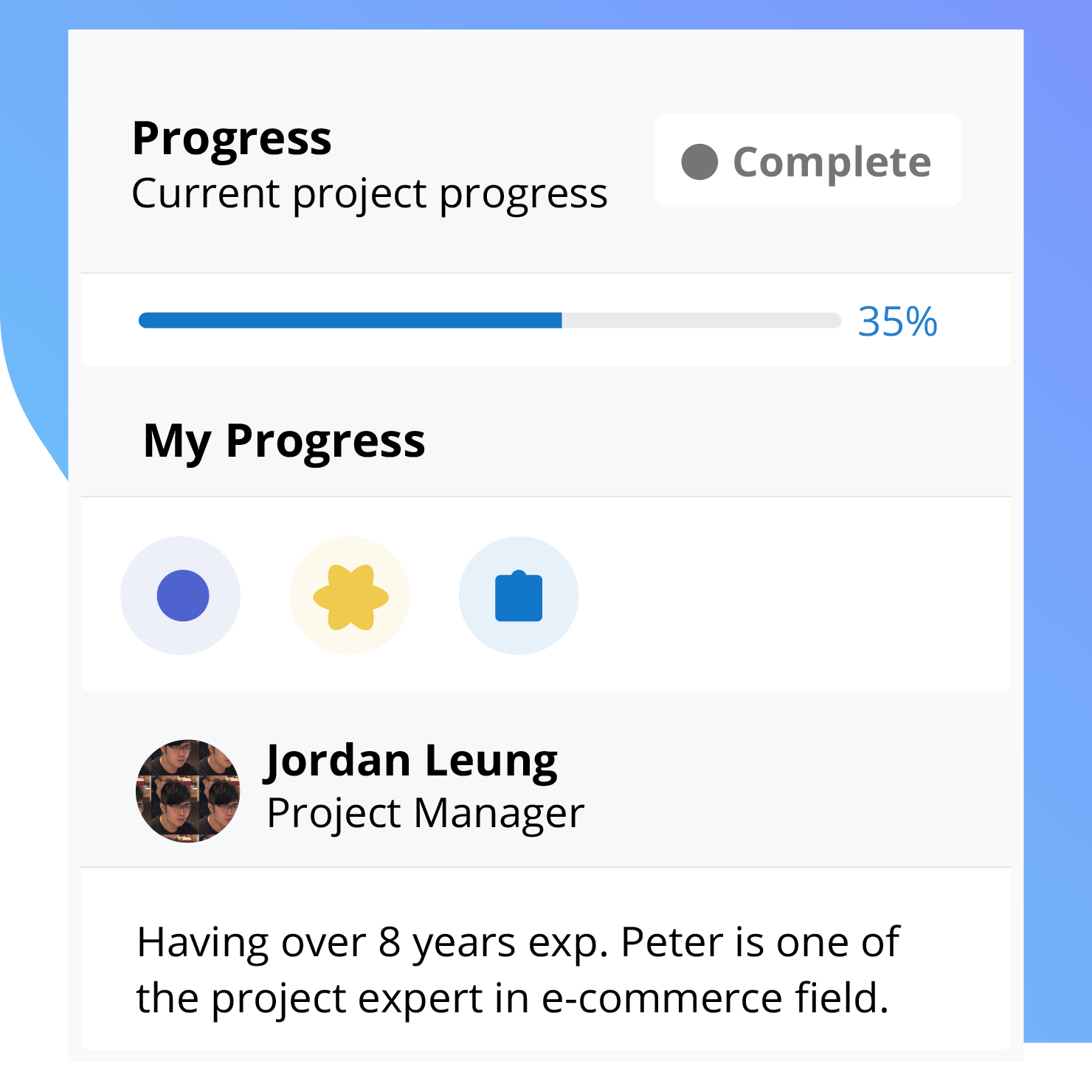Open Jordan Leung's profile photo
Image resolution: width=1092 pixels, height=1092 pixels.
188,791
